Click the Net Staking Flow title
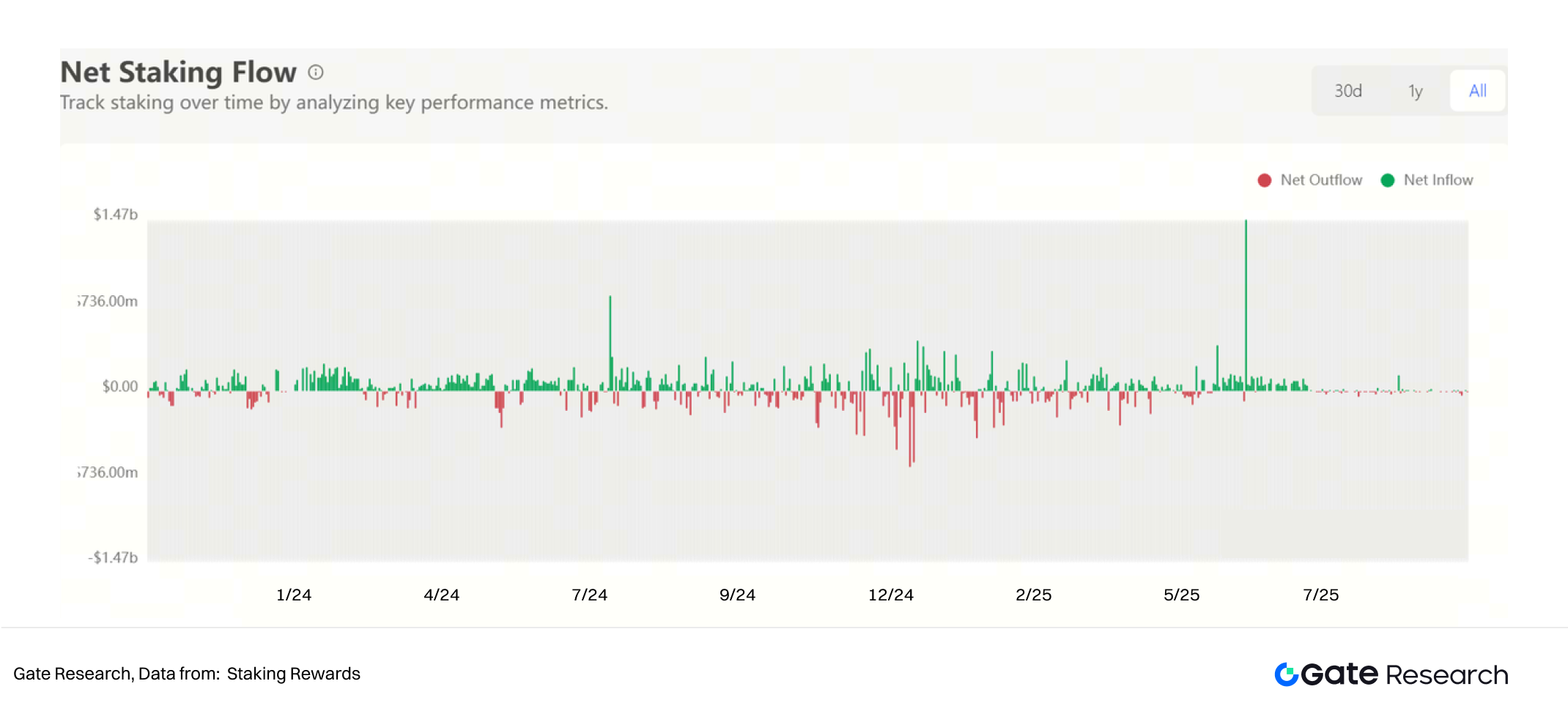1568x722 pixels. 178,72
